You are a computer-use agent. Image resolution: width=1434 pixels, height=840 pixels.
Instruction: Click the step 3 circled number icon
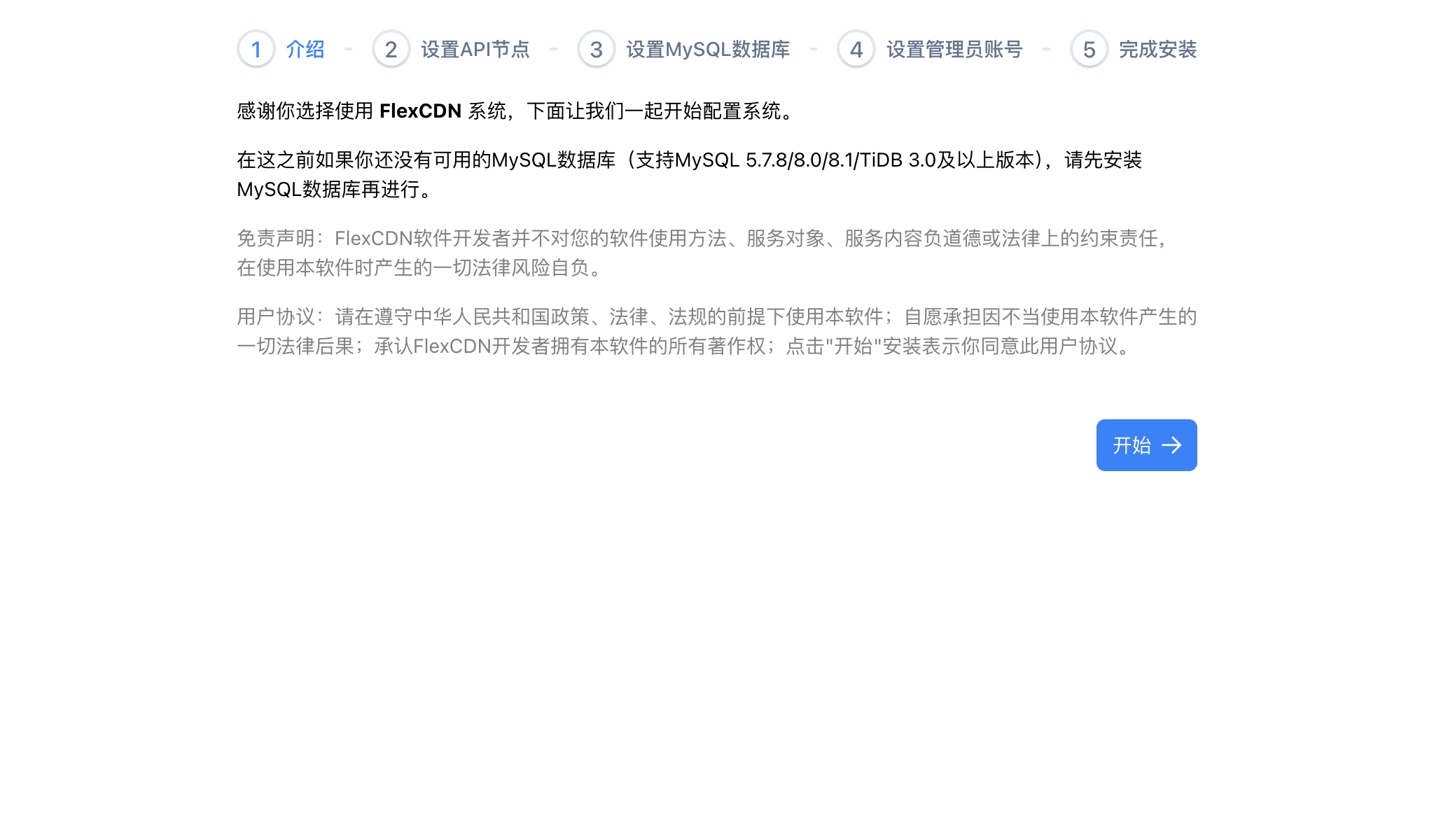tap(596, 49)
